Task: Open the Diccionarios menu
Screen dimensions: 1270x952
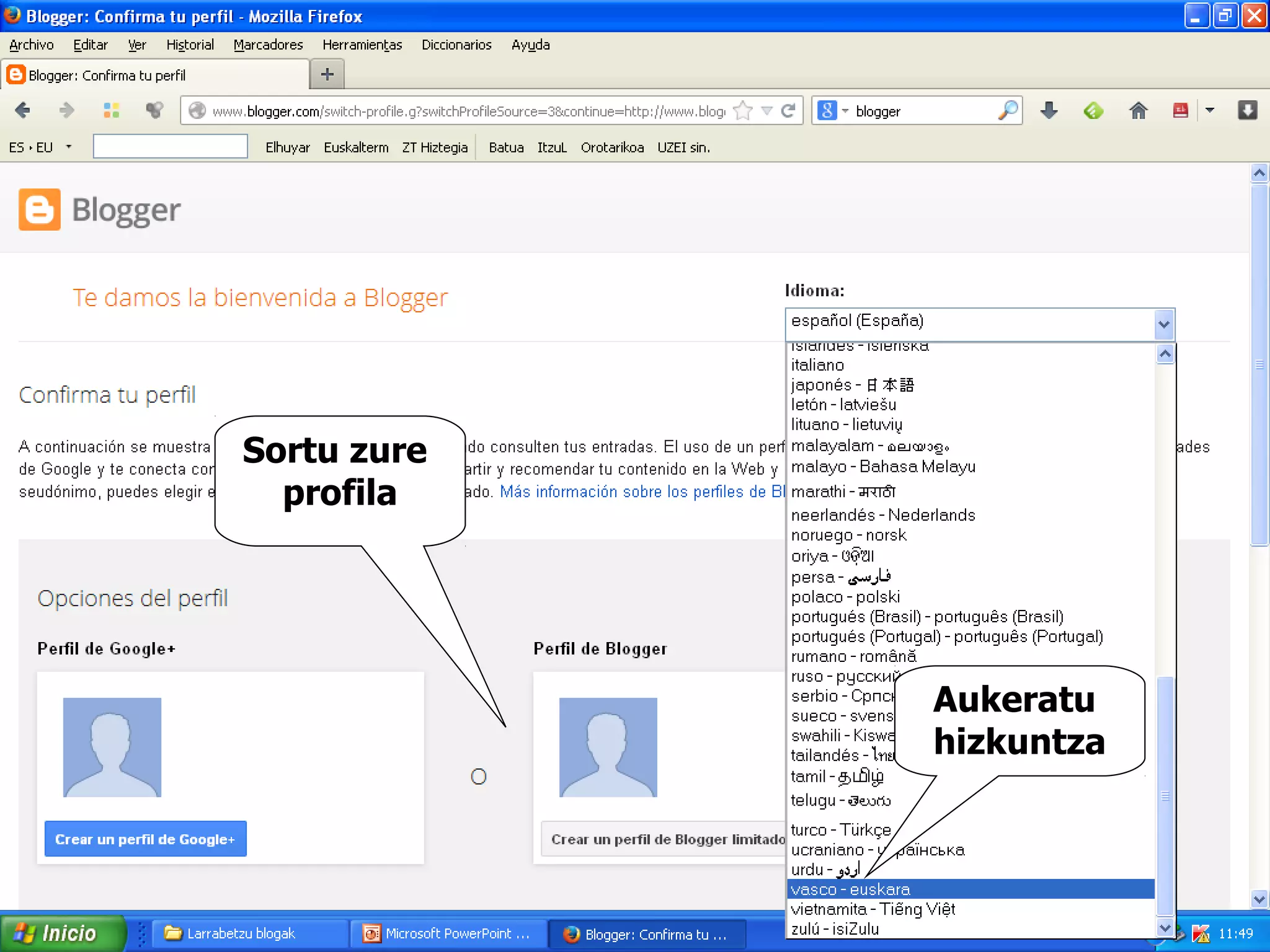Action: click(456, 45)
